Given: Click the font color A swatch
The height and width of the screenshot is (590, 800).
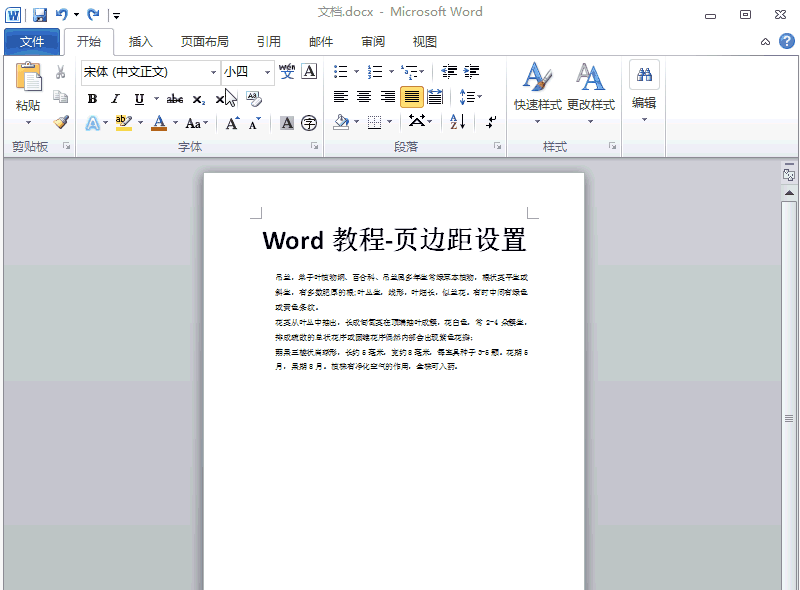Looking at the screenshot, I should (159, 123).
